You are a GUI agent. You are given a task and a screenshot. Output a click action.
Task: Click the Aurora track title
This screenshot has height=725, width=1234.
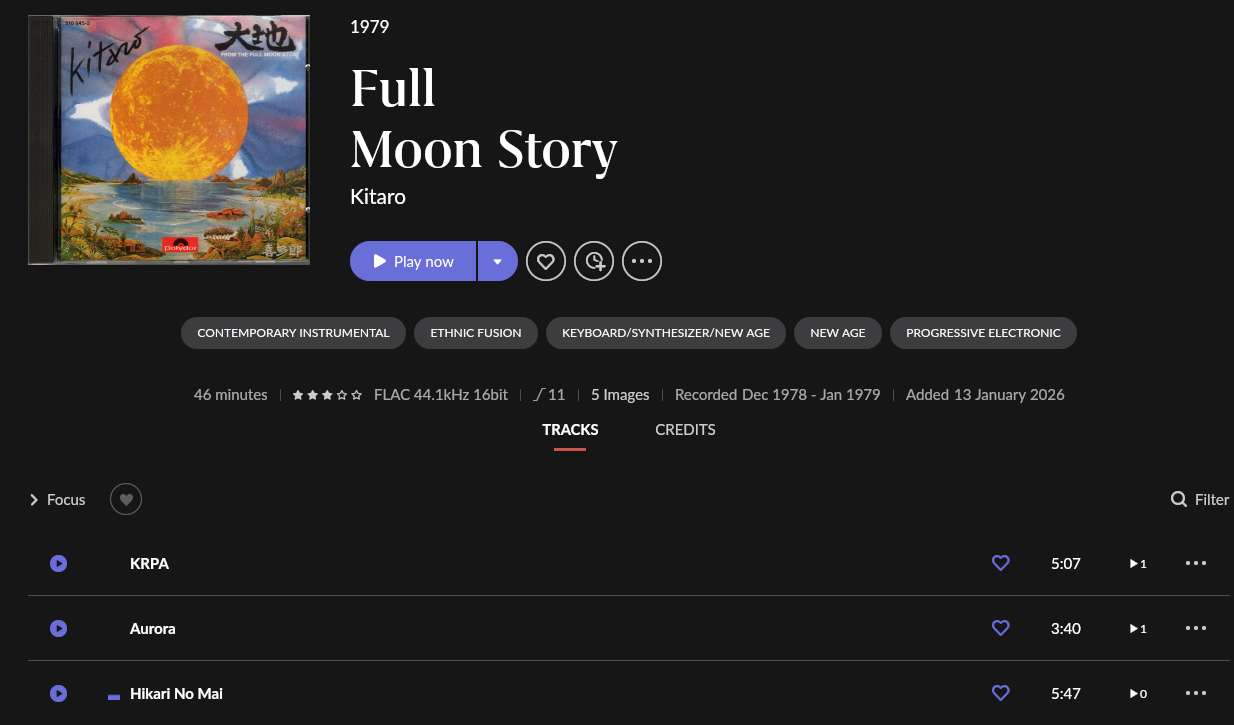tap(153, 629)
